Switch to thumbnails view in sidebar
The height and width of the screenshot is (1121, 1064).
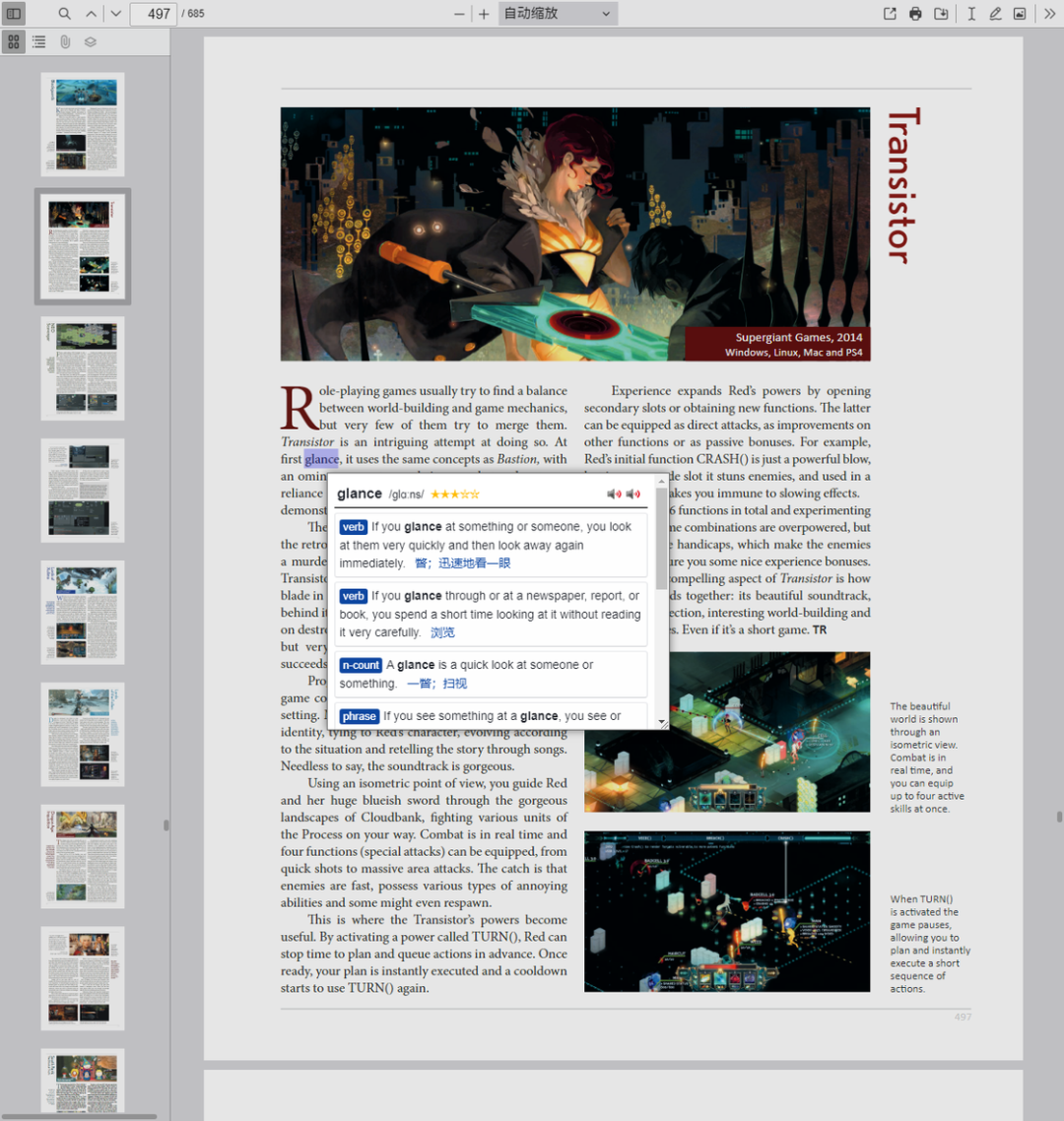coord(14,42)
